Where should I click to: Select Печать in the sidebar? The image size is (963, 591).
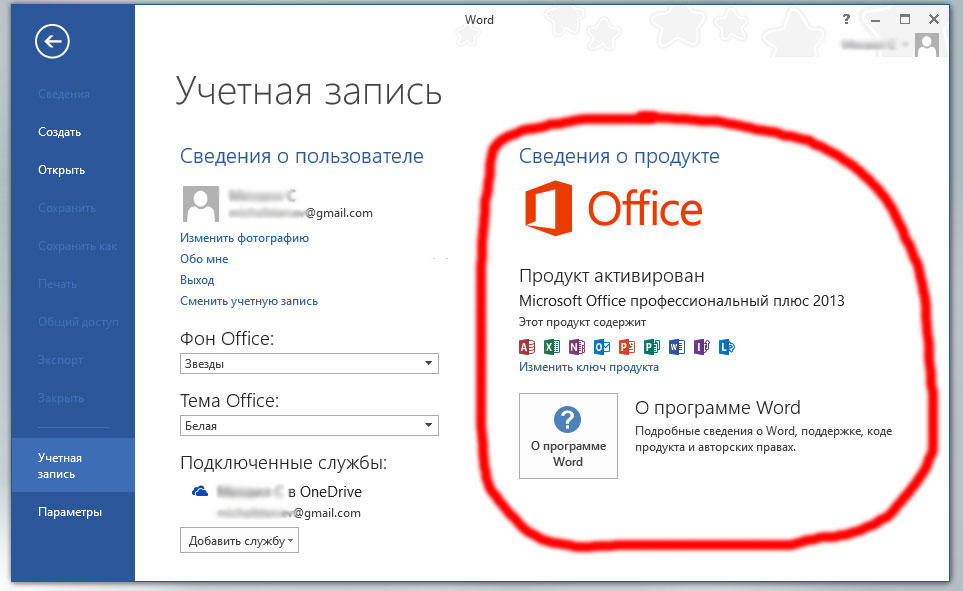pyautogui.click(x=57, y=284)
